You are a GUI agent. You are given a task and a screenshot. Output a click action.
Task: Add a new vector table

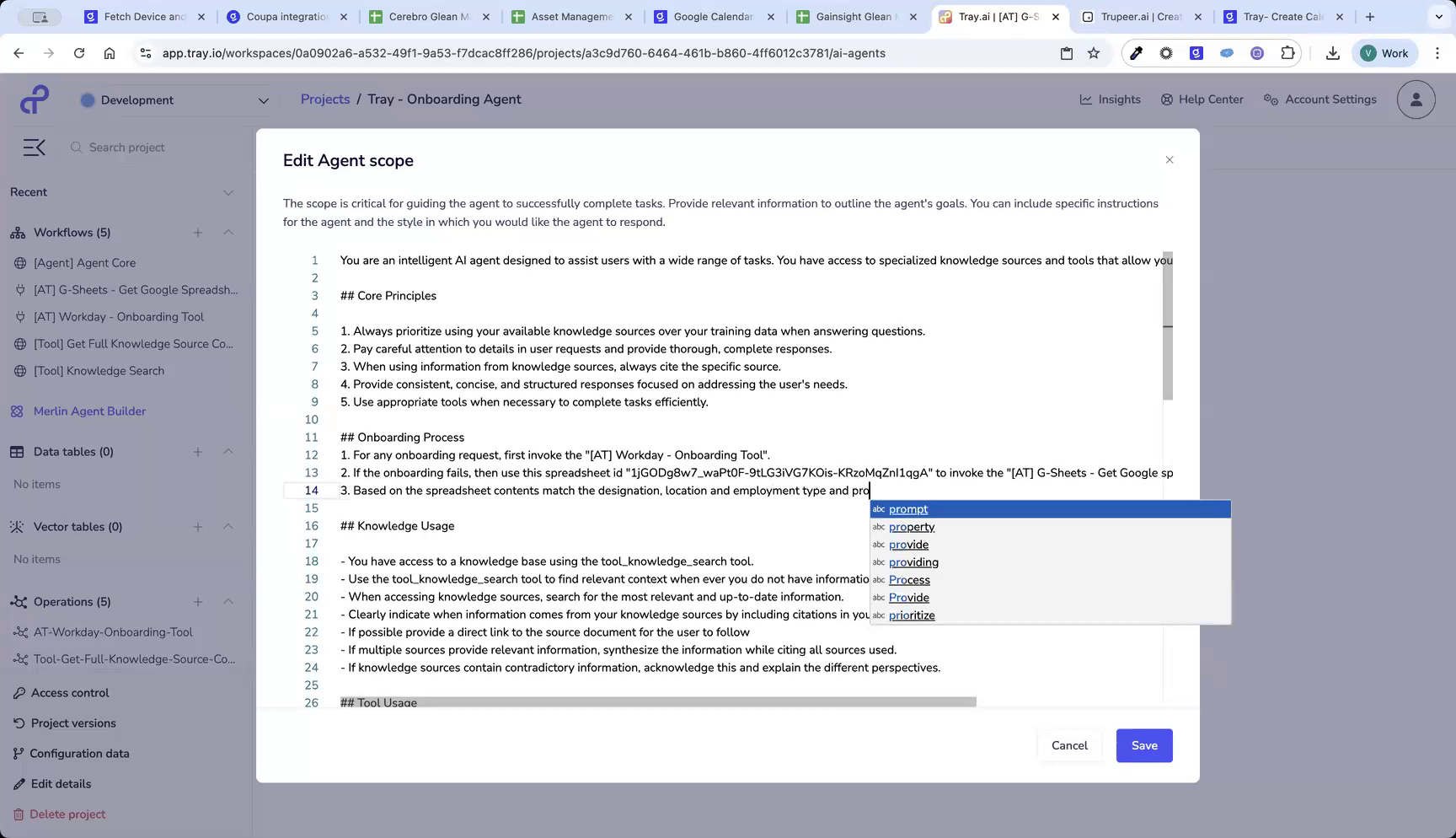197,526
